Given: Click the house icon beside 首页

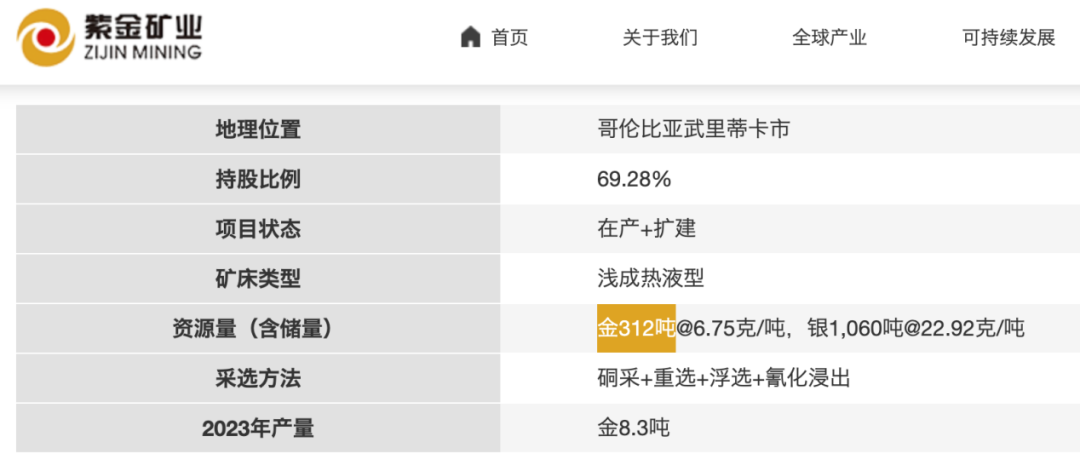Looking at the screenshot, I should [x=471, y=38].
